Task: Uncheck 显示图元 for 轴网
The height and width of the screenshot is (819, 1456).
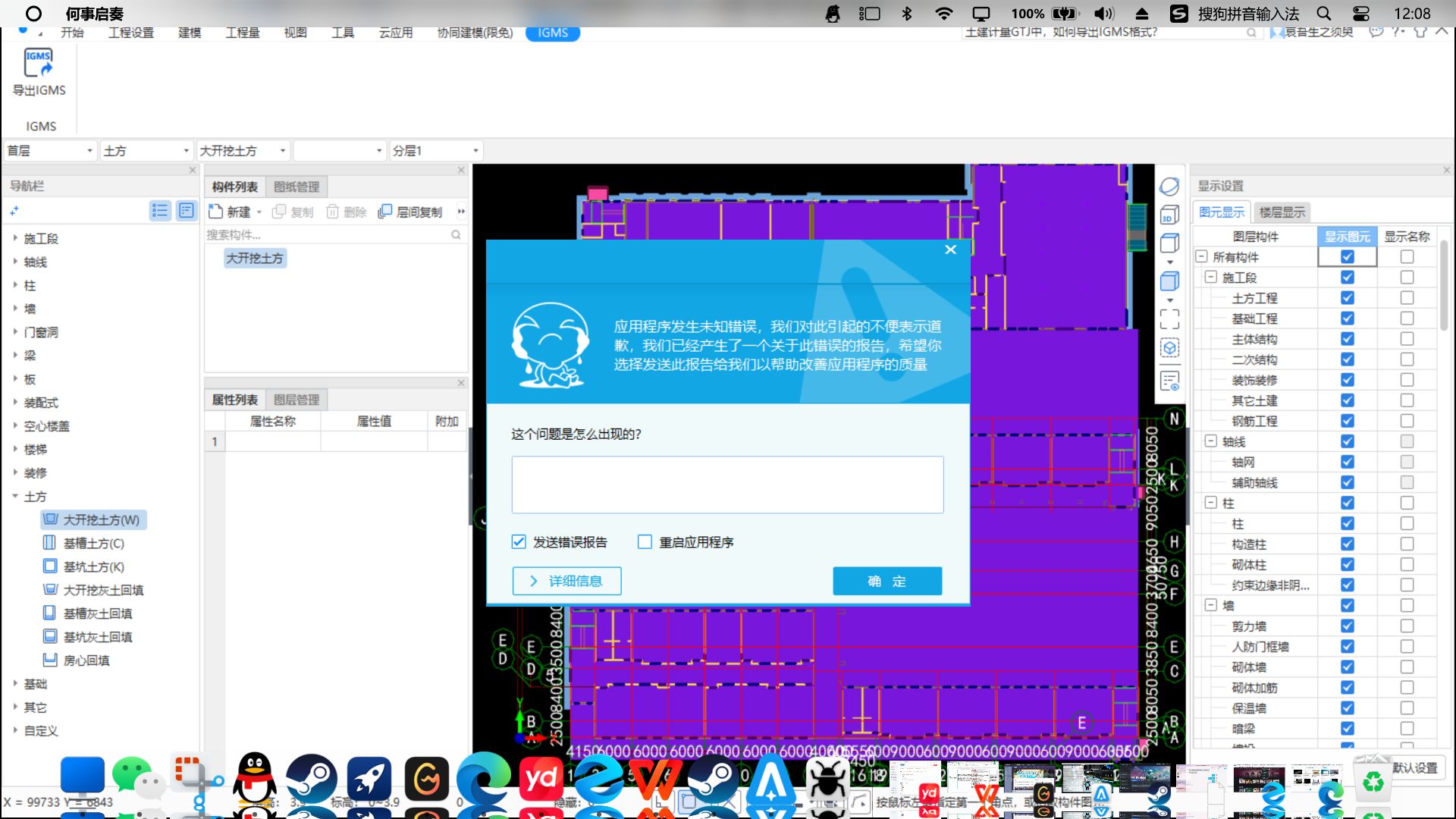Action: [1348, 462]
